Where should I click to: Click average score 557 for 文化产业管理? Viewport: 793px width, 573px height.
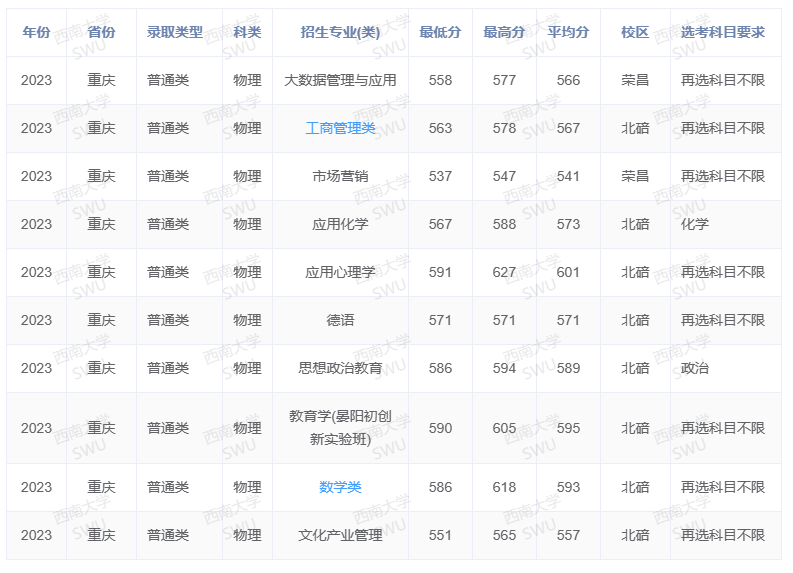click(568, 535)
